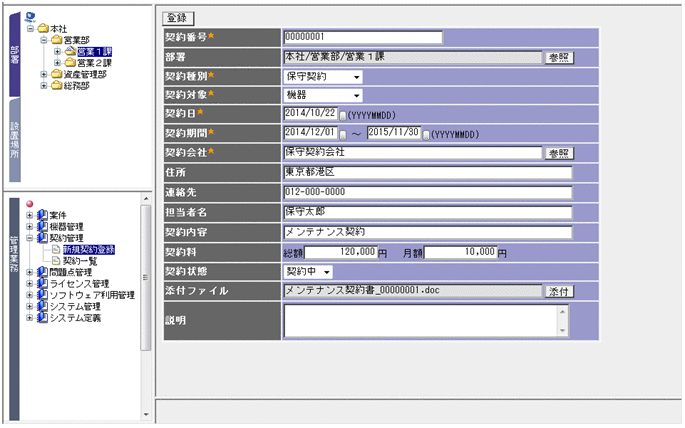Image resolution: width=685 pixels, height=428 pixels.
Task: Open the 契約対象 dropdown
Action: pos(323,95)
